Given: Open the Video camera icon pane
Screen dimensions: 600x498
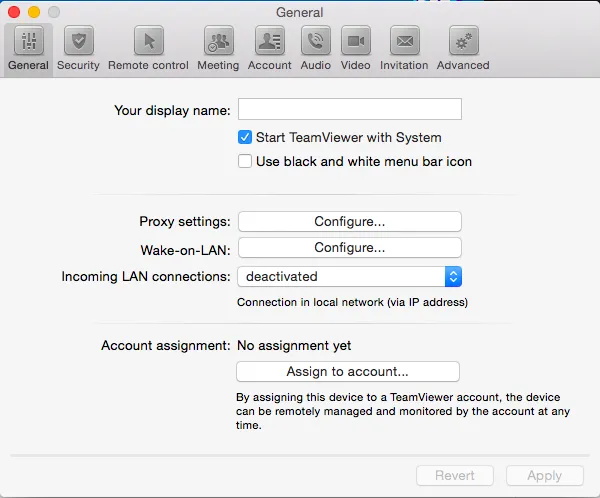Looking at the screenshot, I should [355, 42].
